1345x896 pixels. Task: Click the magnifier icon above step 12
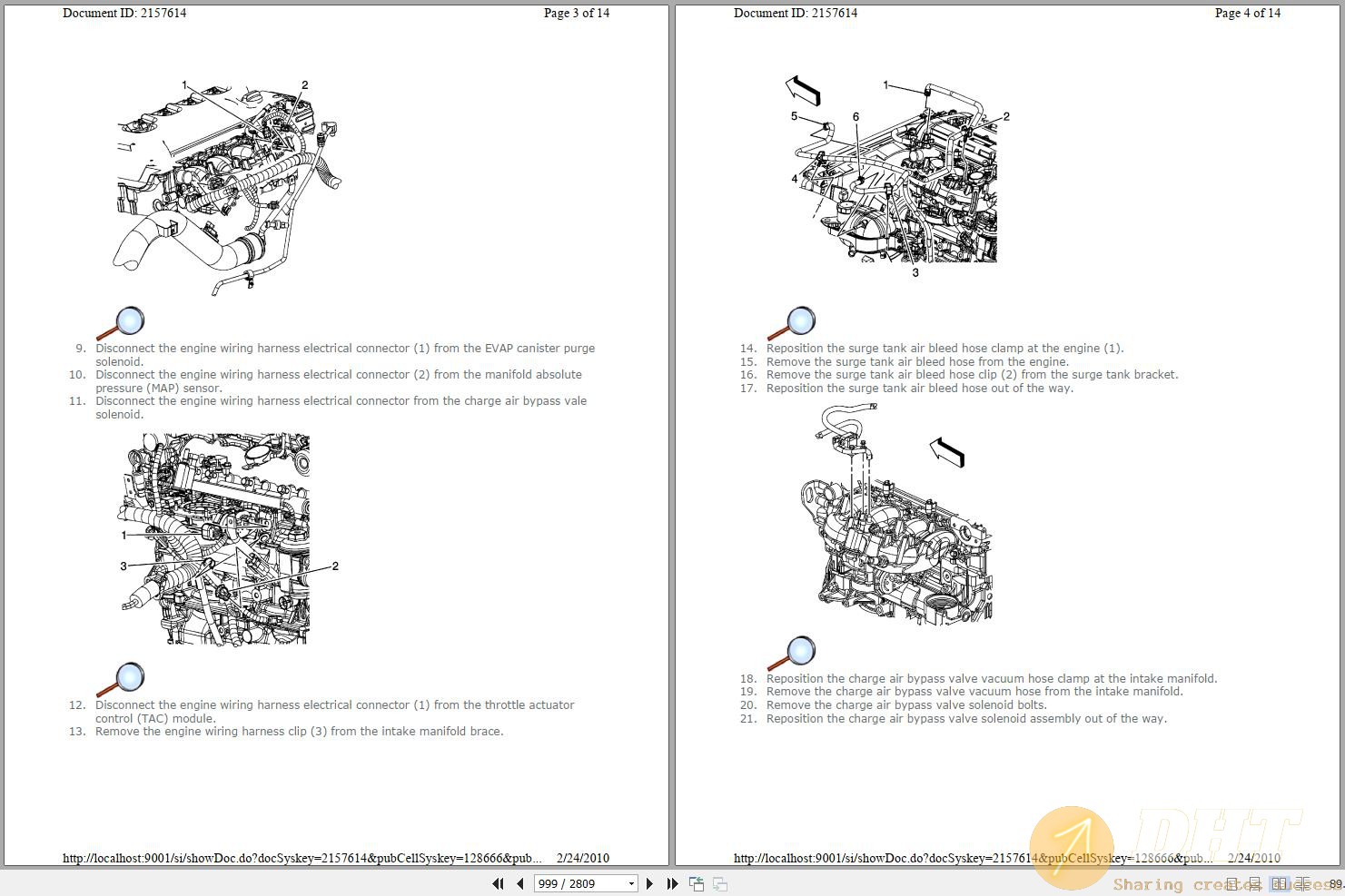click(x=121, y=680)
